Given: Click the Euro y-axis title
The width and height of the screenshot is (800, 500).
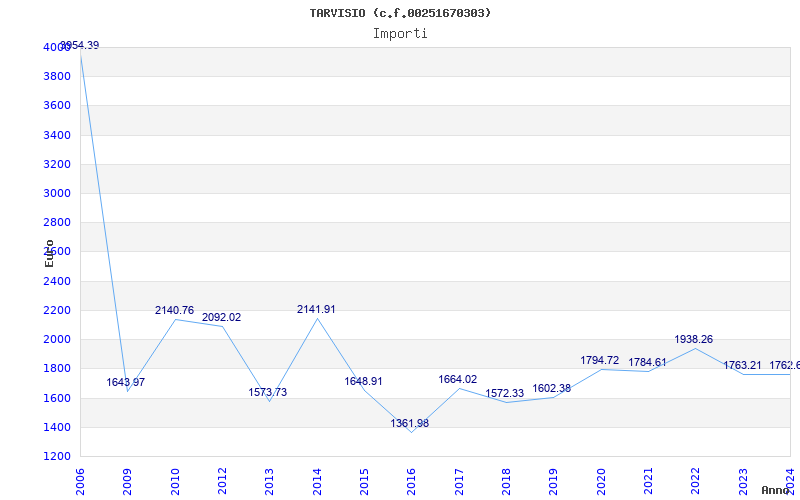Looking at the screenshot, I should pos(49,254).
